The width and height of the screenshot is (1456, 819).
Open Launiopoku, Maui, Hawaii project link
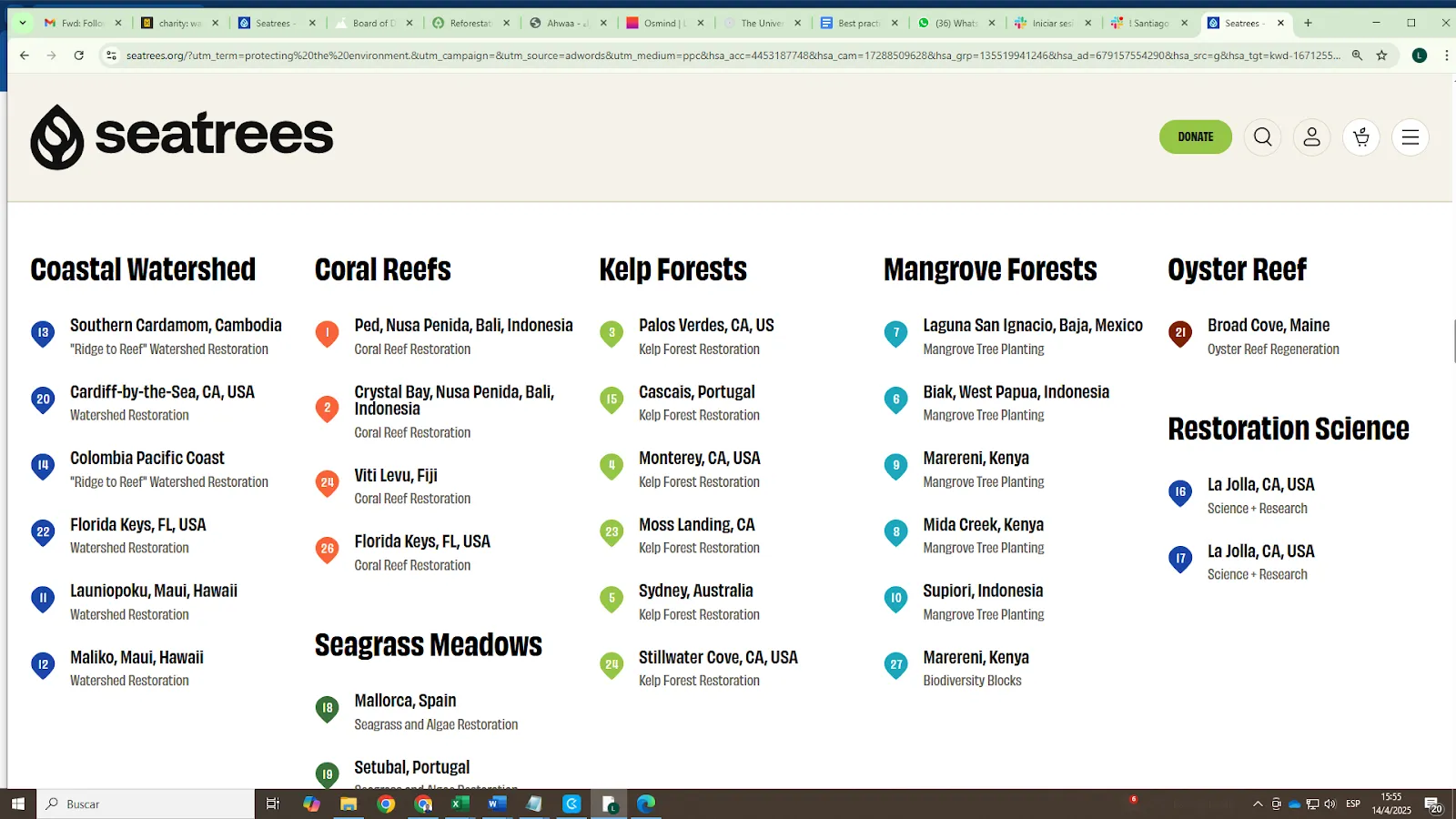pos(154,591)
